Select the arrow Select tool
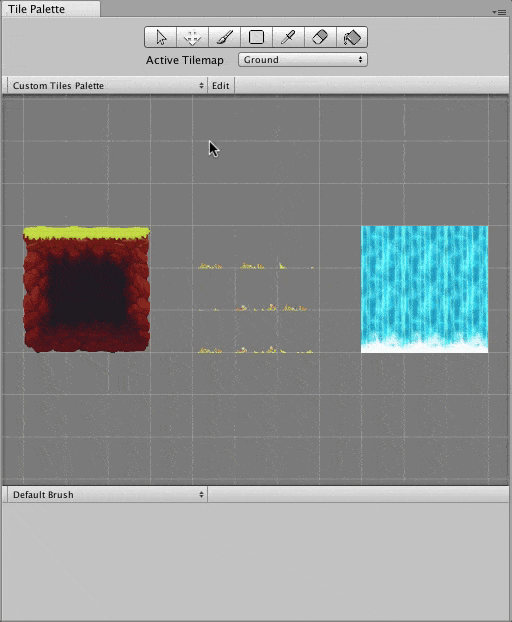Screen dimensions: 512x622 point(161,37)
